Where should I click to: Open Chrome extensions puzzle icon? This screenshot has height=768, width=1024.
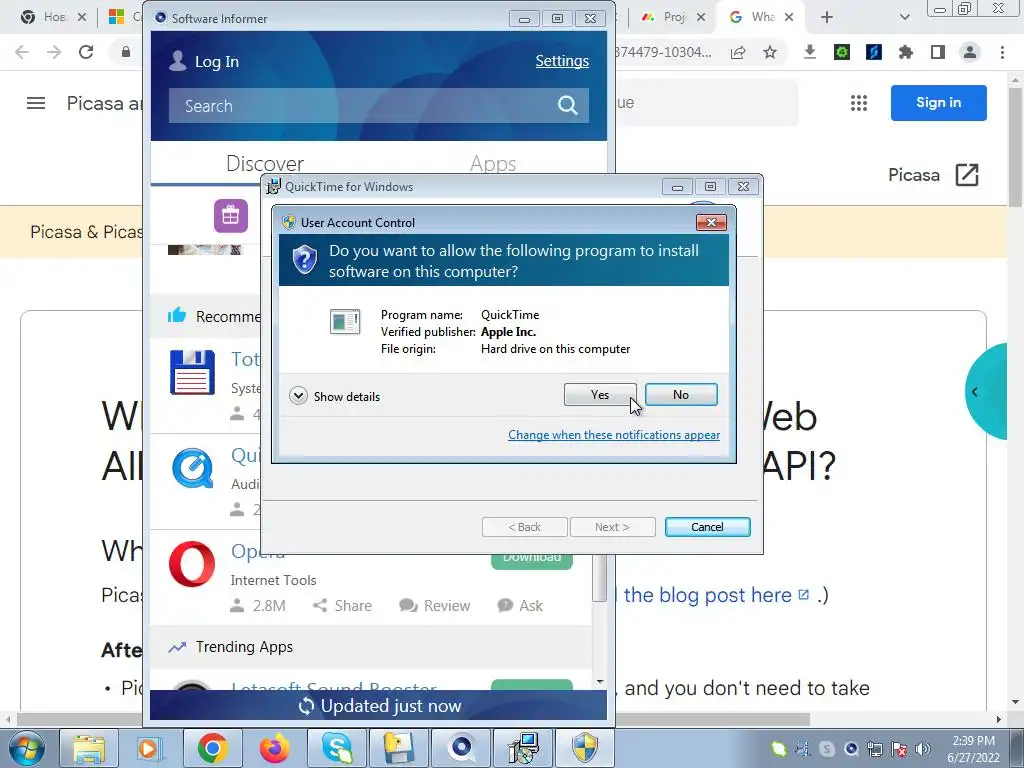click(x=906, y=52)
